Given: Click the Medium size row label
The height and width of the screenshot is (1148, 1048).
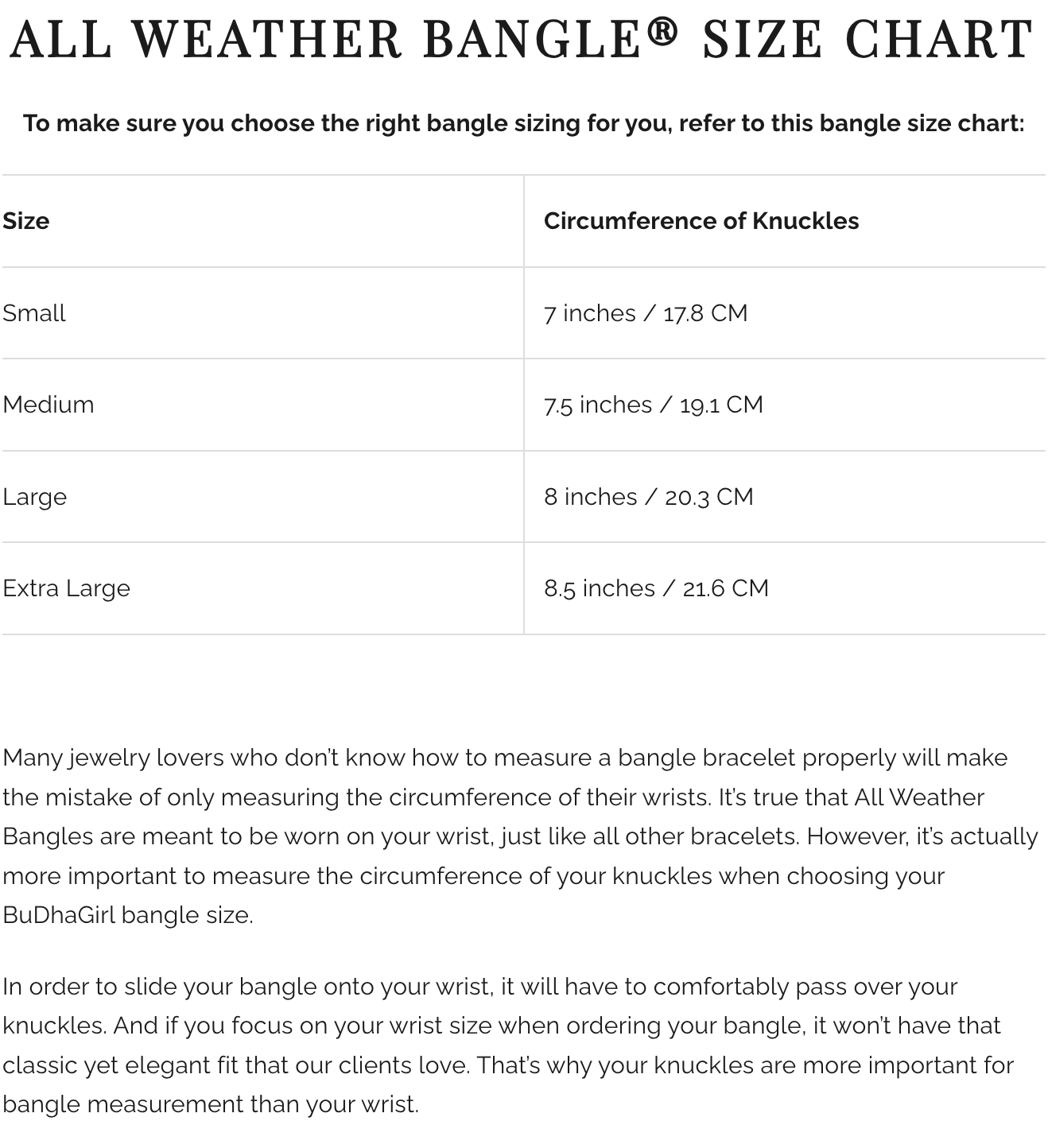Looking at the screenshot, I should click(x=49, y=405).
